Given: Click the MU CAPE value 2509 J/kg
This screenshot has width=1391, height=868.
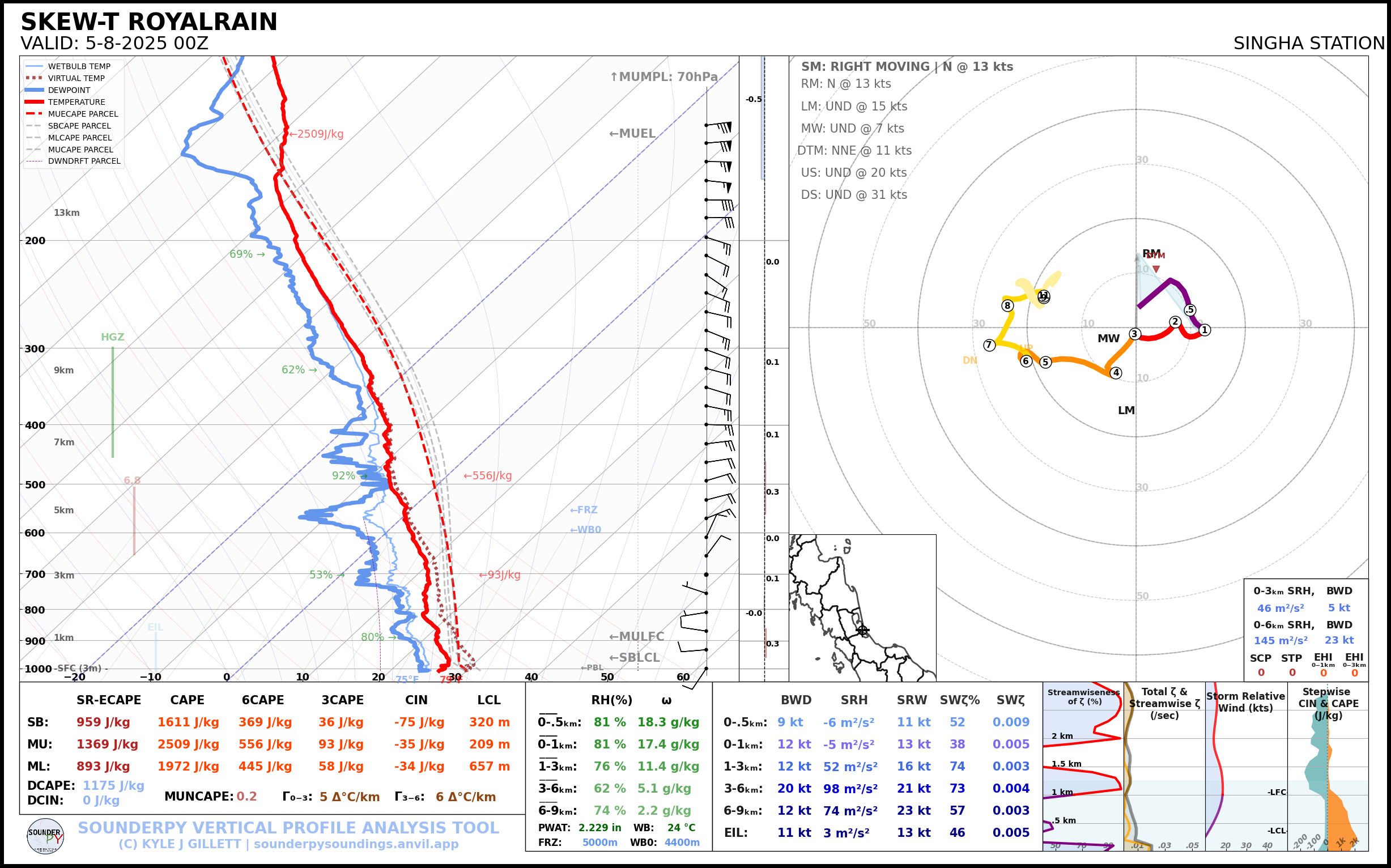Looking at the screenshot, I should 188,744.
